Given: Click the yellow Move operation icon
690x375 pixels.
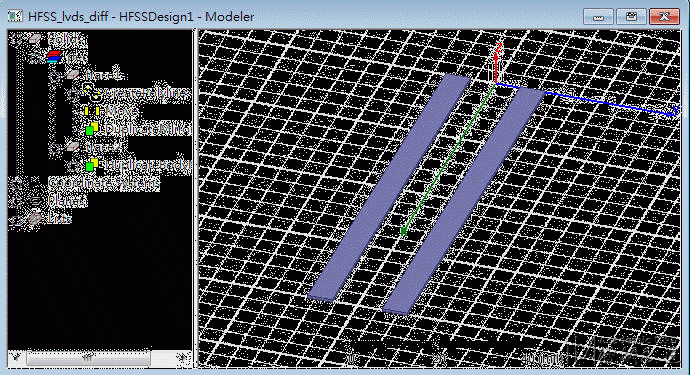Looking at the screenshot, I should [92, 111].
